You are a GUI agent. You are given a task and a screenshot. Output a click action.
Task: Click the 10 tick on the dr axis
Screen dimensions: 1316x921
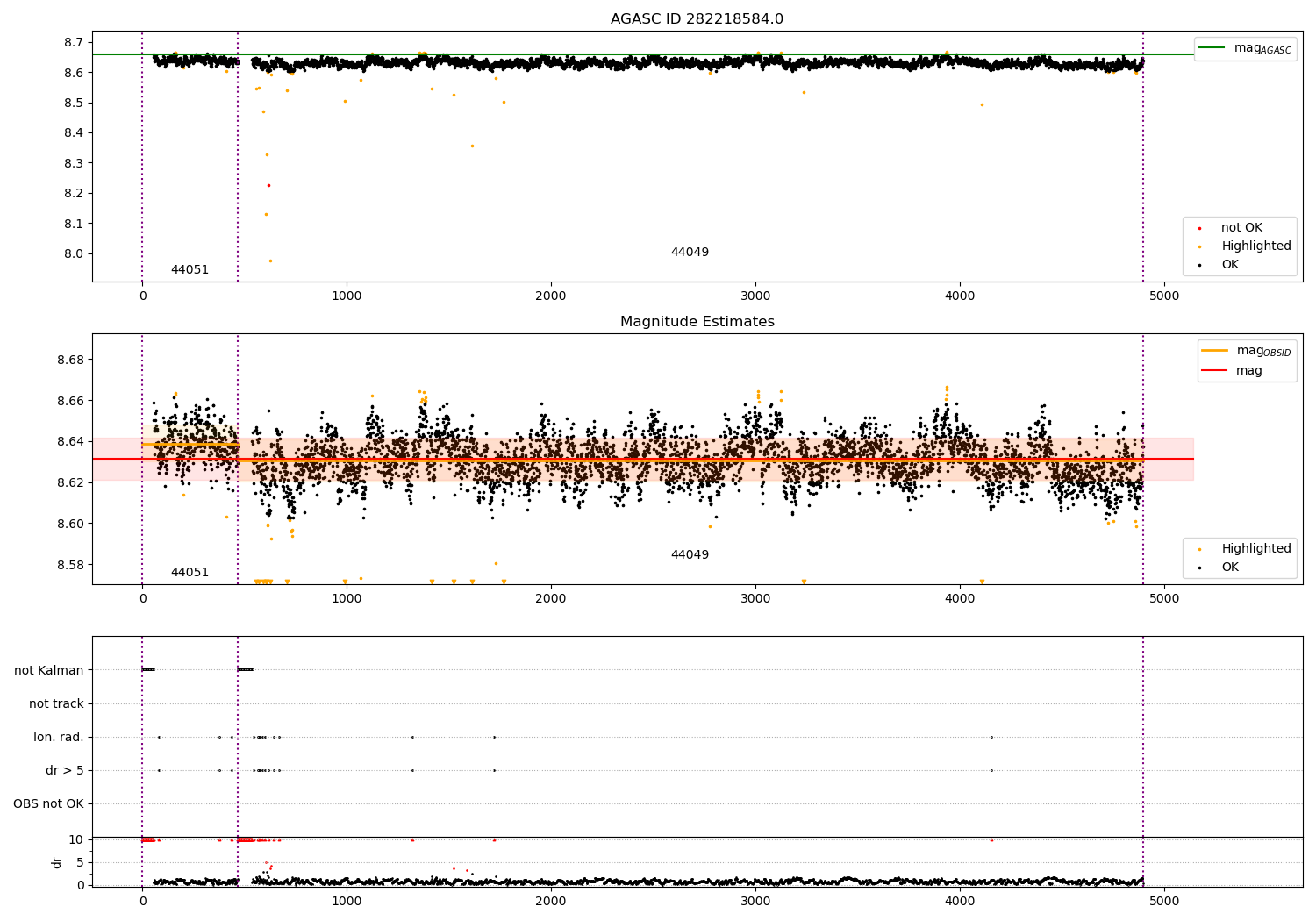pyautogui.click(x=76, y=840)
